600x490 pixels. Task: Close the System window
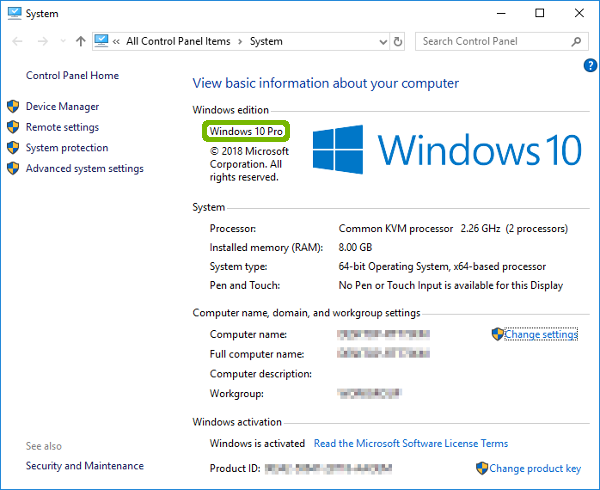579,13
